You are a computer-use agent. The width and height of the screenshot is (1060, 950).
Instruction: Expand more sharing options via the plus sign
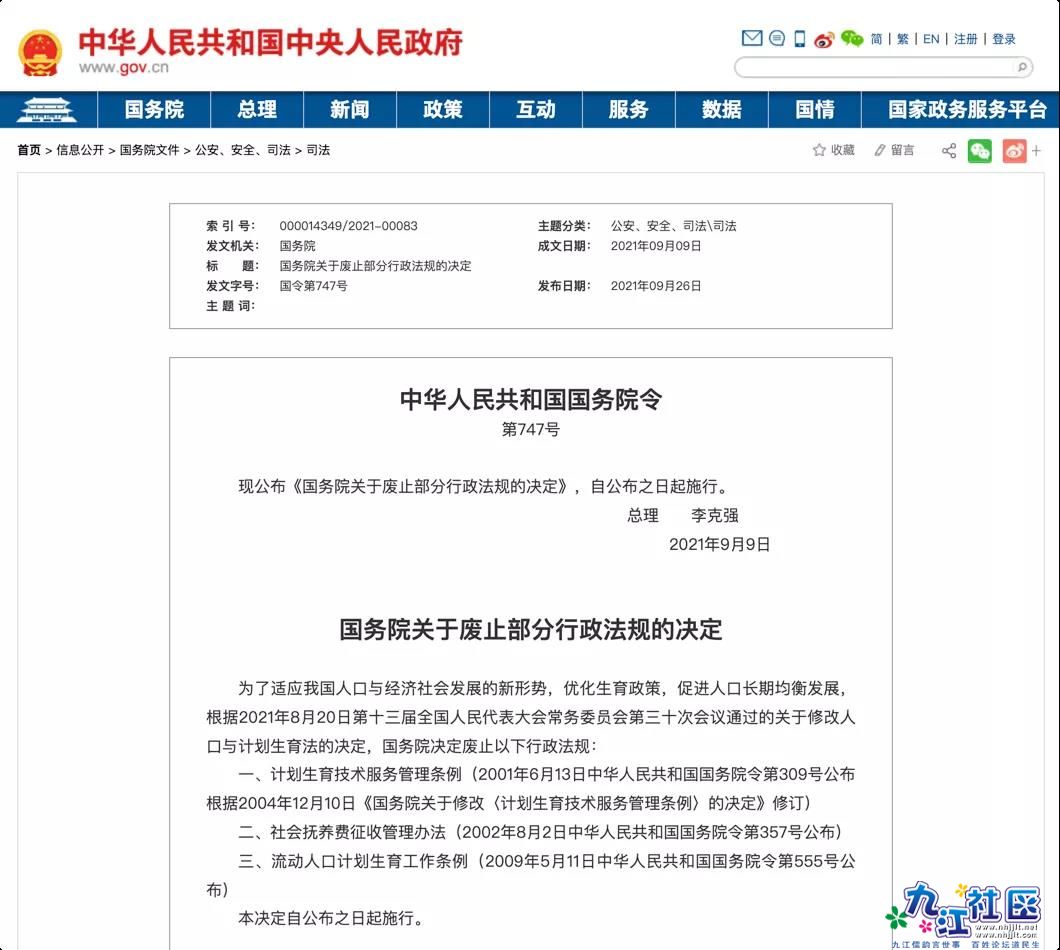point(1036,150)
